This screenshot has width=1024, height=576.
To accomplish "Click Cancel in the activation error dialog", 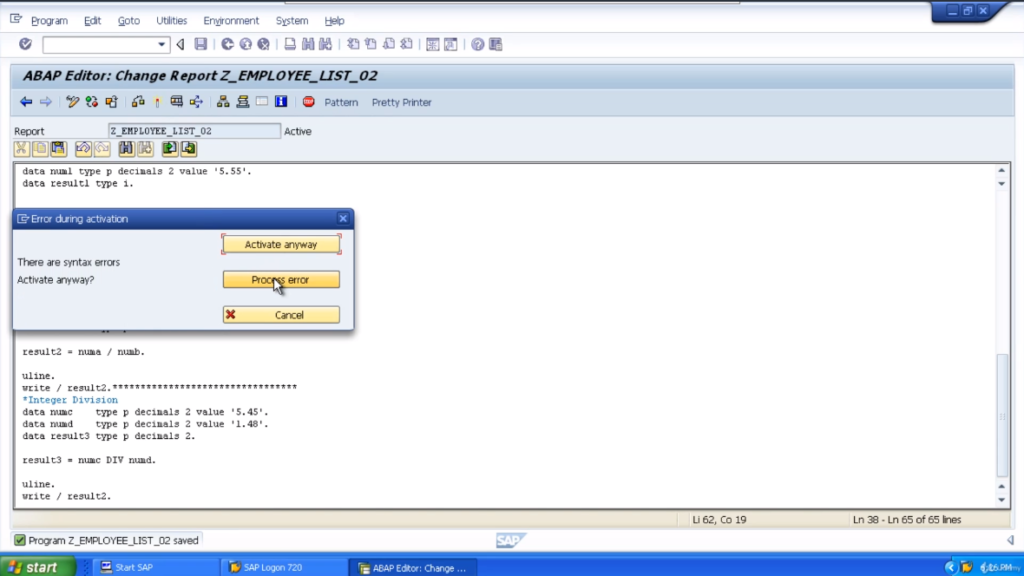I will tap(281, 315).
